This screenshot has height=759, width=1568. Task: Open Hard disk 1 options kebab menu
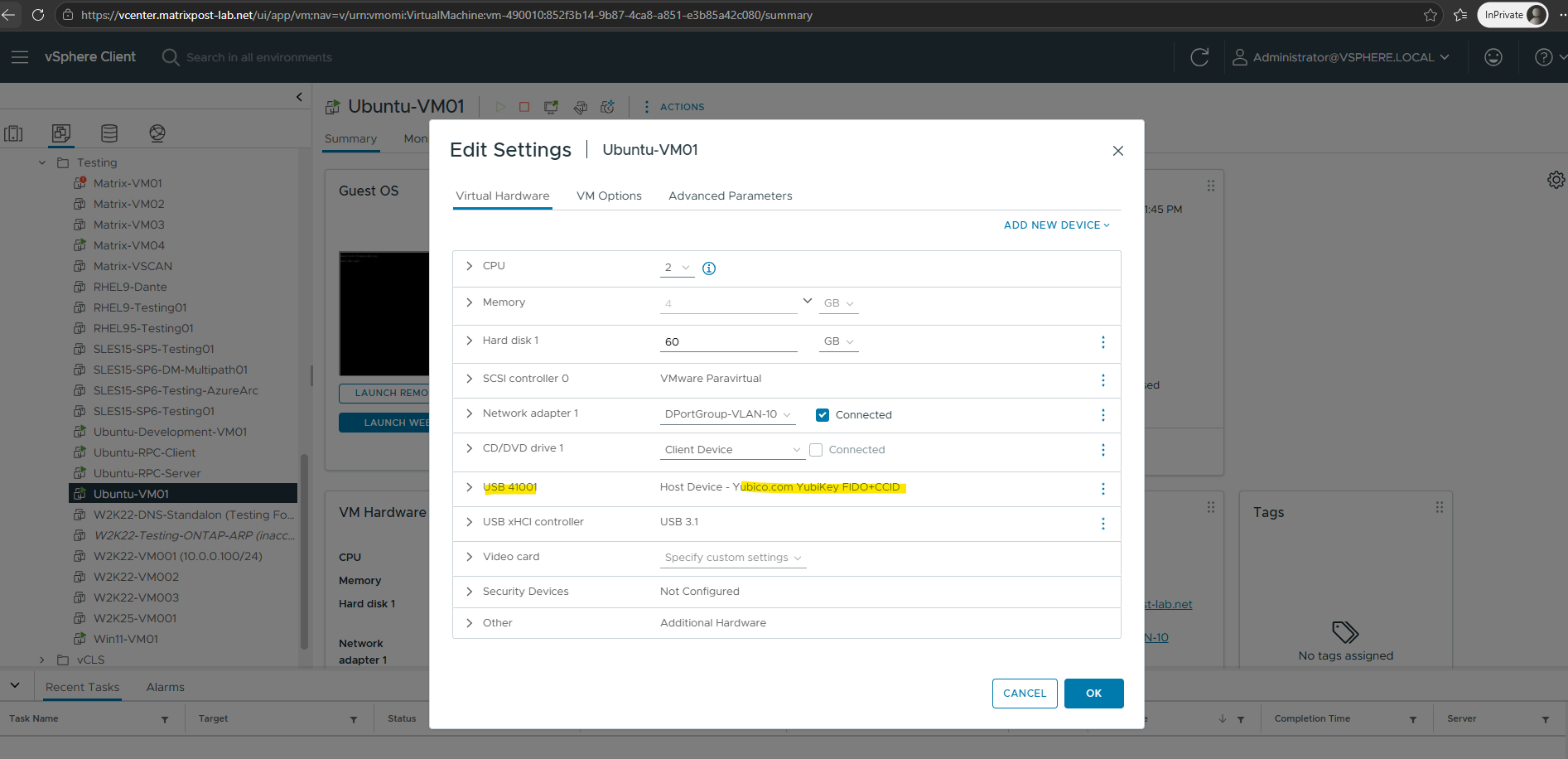[x=1102, y=342]
